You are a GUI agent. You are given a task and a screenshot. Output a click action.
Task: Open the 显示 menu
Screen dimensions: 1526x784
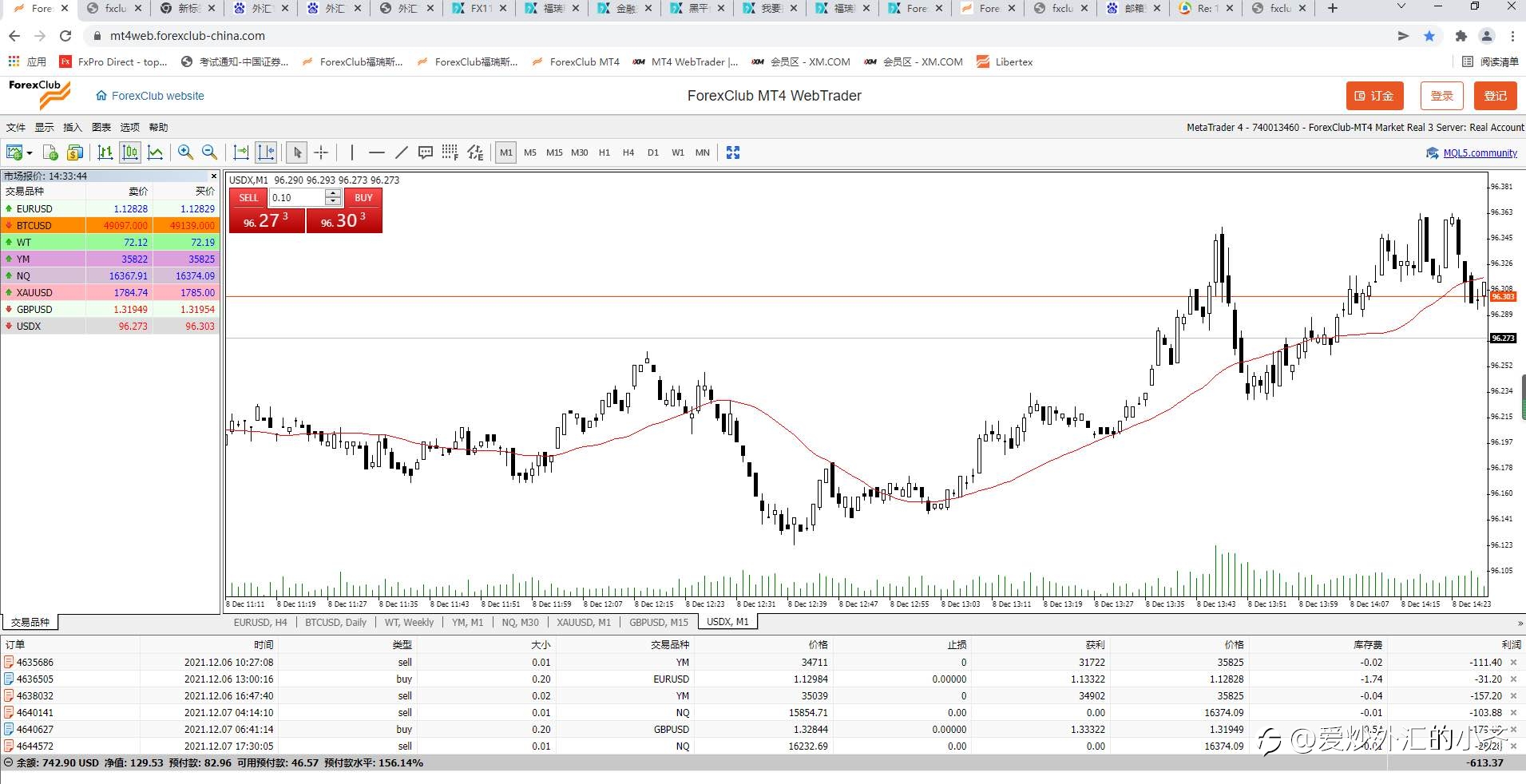click(44, 128)
